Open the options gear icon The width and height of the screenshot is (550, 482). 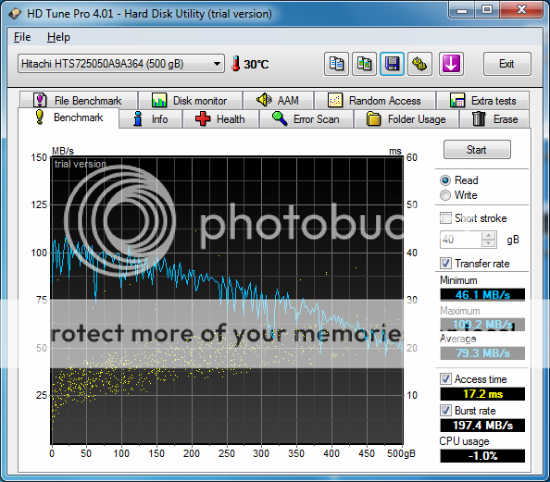[x=420, y=64]
